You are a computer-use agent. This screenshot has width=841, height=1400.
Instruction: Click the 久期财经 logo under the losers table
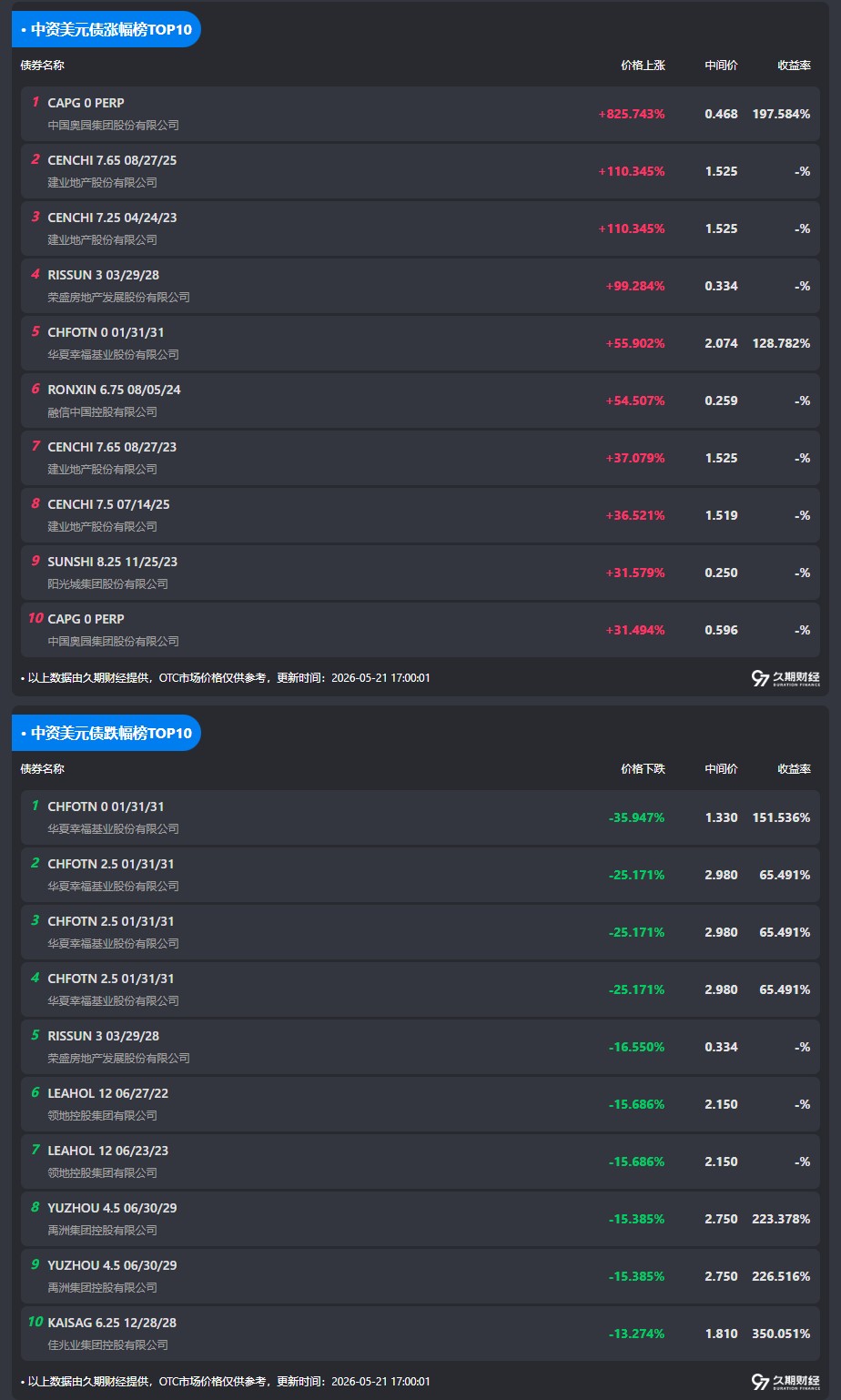point(785,1382)
